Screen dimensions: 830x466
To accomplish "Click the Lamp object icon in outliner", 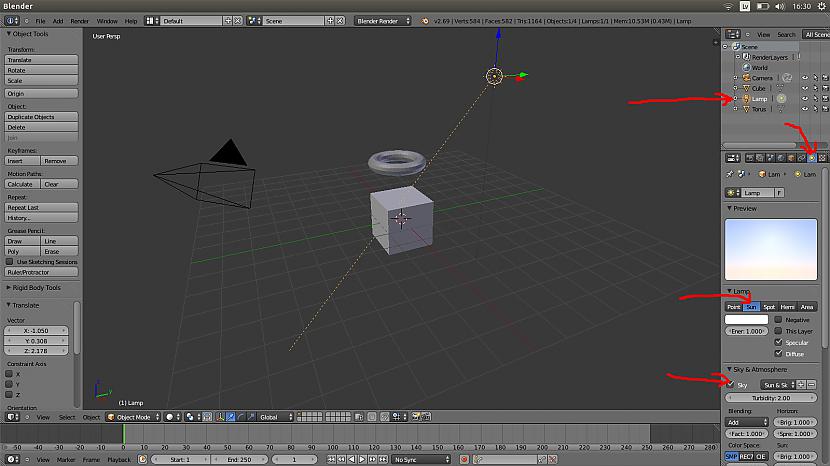I will tap(746, 98).
